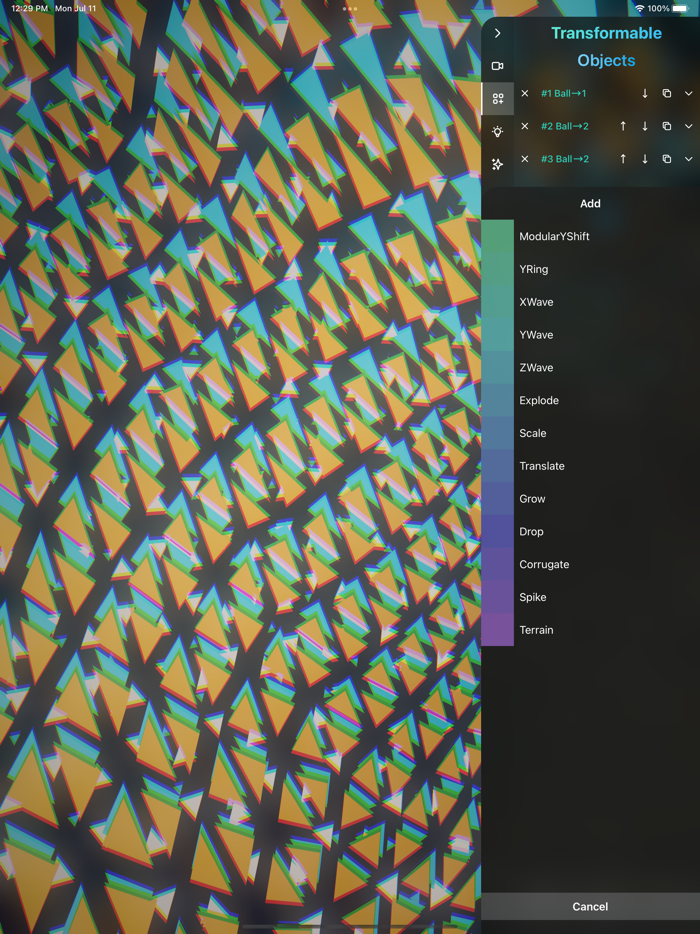Move #2 Ball→2 up
The image size is (700, 934).
(623, 126)
